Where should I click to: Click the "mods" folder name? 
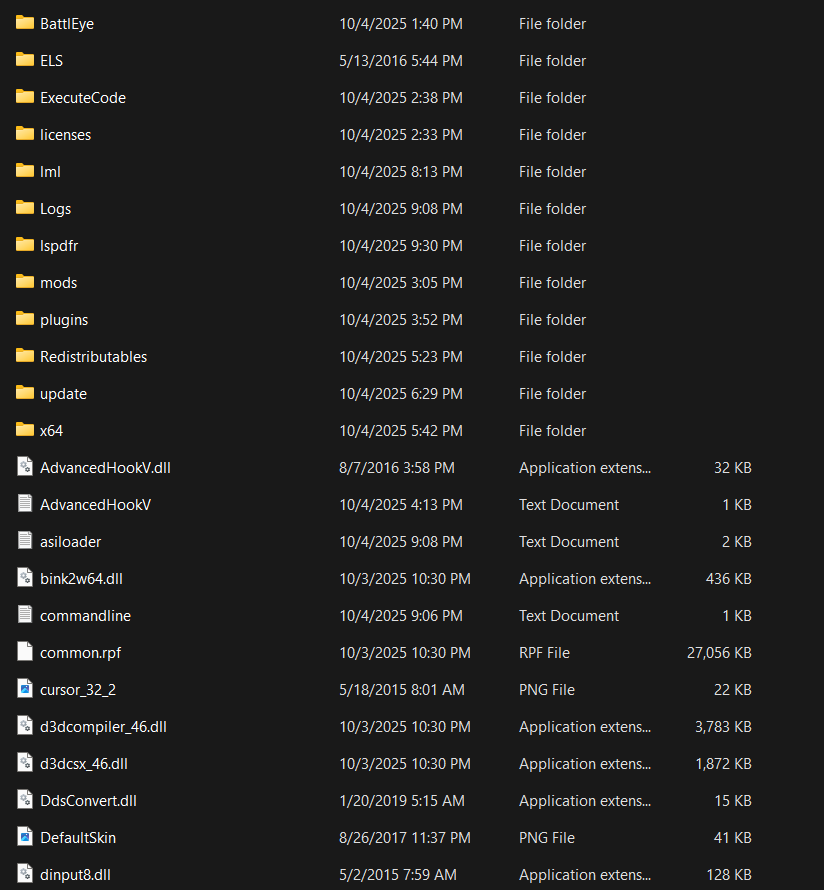58,283
